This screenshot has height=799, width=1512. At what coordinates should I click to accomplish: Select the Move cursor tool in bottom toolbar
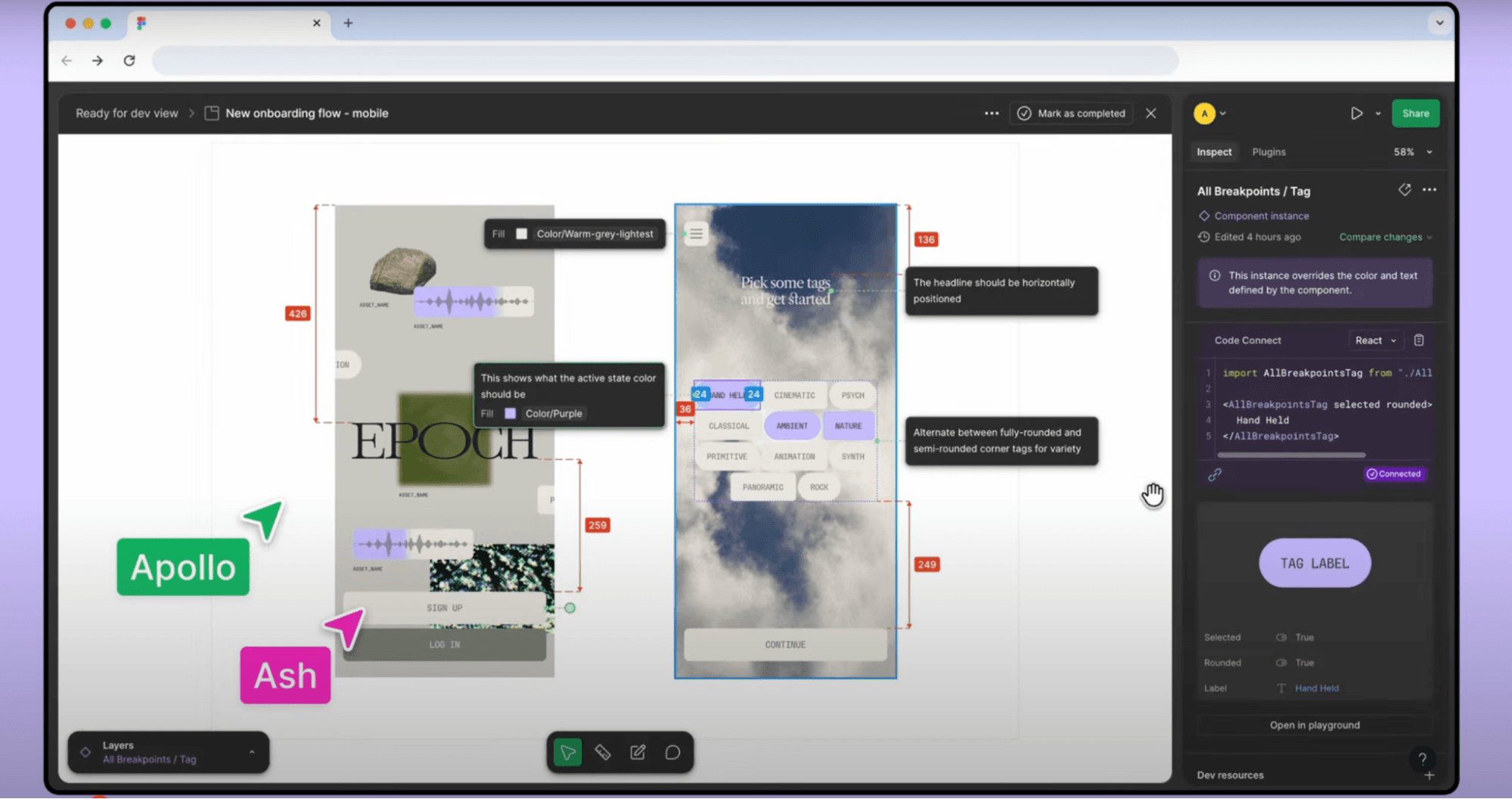click(x=567, y=752)
